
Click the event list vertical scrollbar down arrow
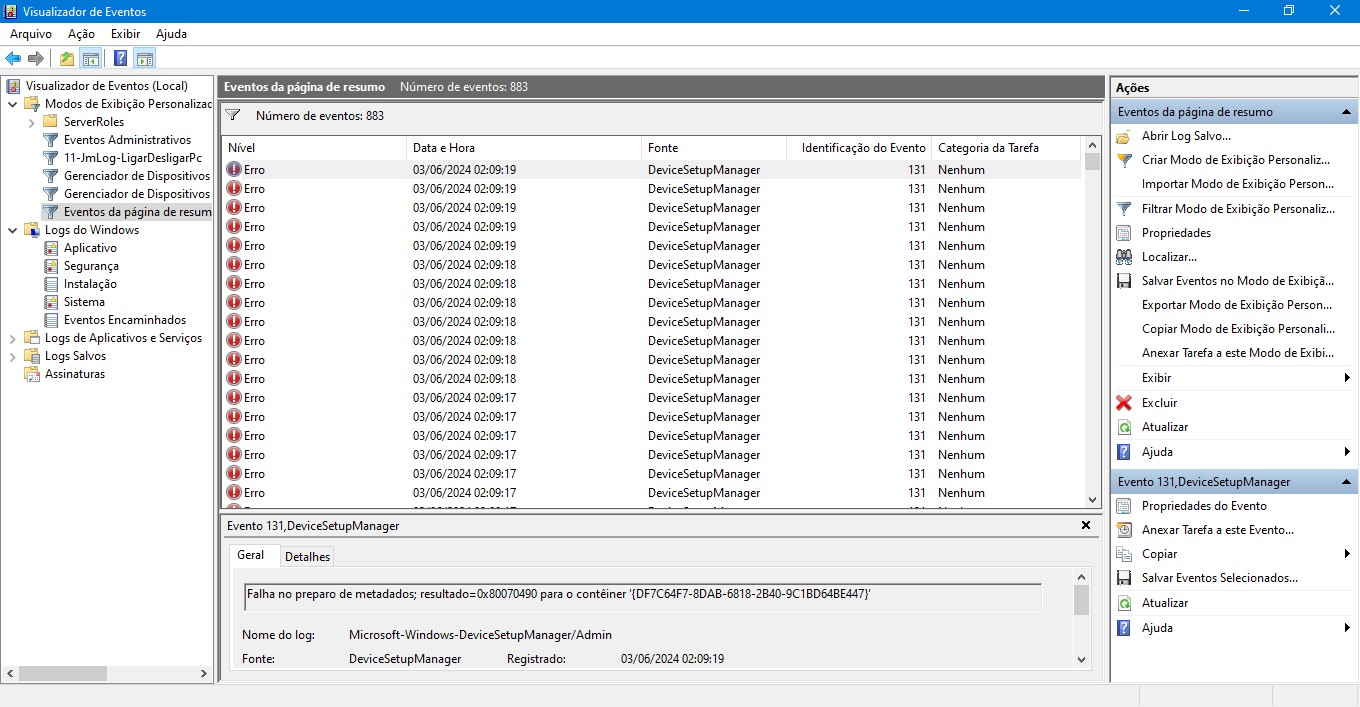1092,499
